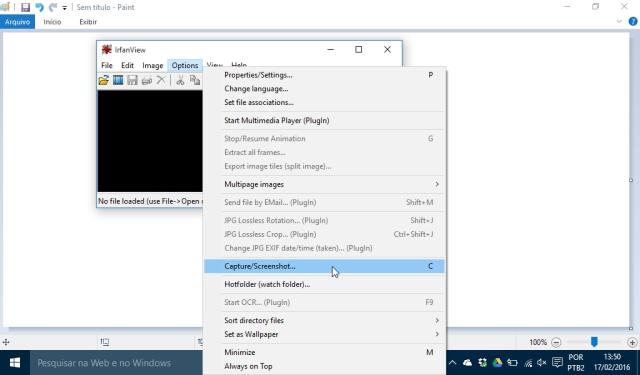Click the Wi-Fi network tray icon

[528, 362]
